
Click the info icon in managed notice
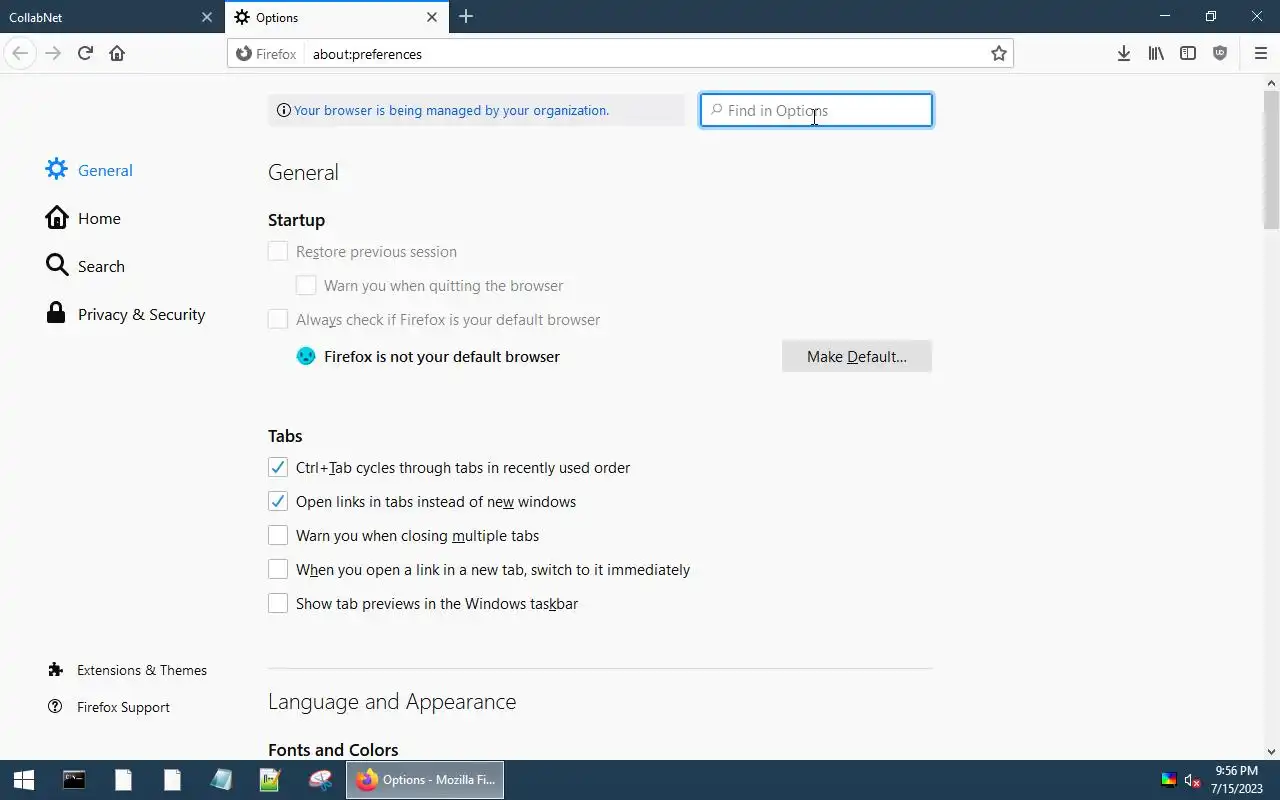click(283, 111)
